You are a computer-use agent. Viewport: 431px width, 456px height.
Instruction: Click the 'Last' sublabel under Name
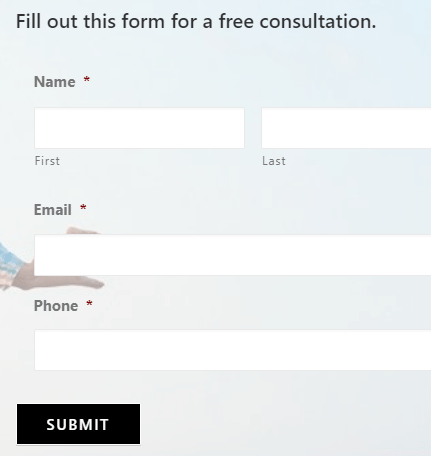click(274, 161)
